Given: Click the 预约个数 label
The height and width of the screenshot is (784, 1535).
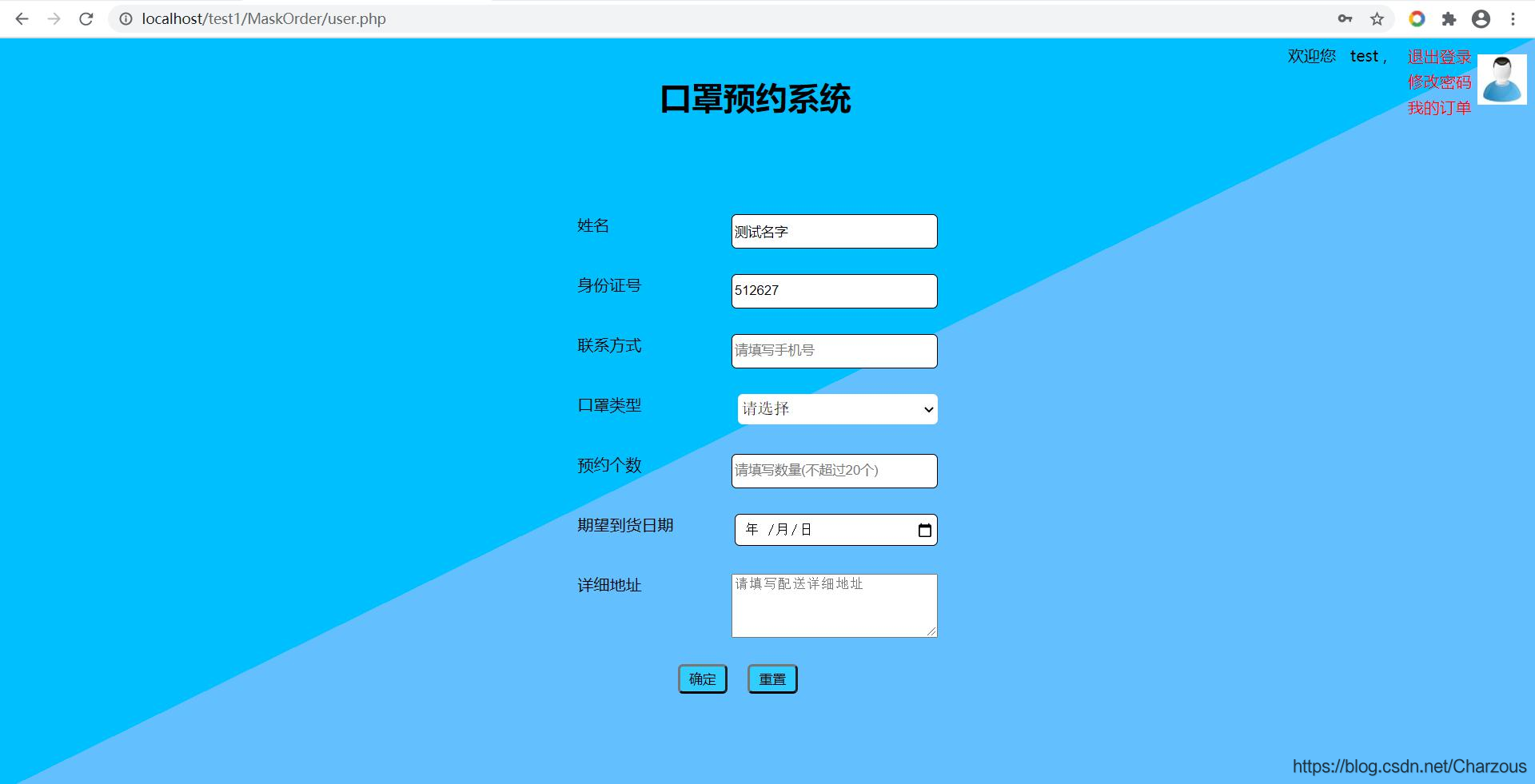Looking at the screenshot, I should pyautogui.click(x=609, y=465).
